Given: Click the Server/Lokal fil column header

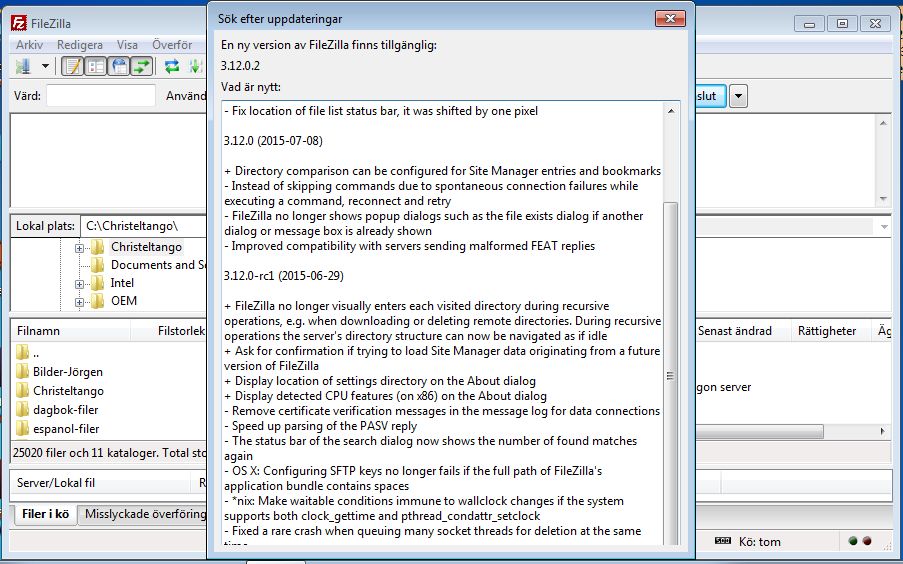Looking at the screenshot, I should tap(101, 483).
